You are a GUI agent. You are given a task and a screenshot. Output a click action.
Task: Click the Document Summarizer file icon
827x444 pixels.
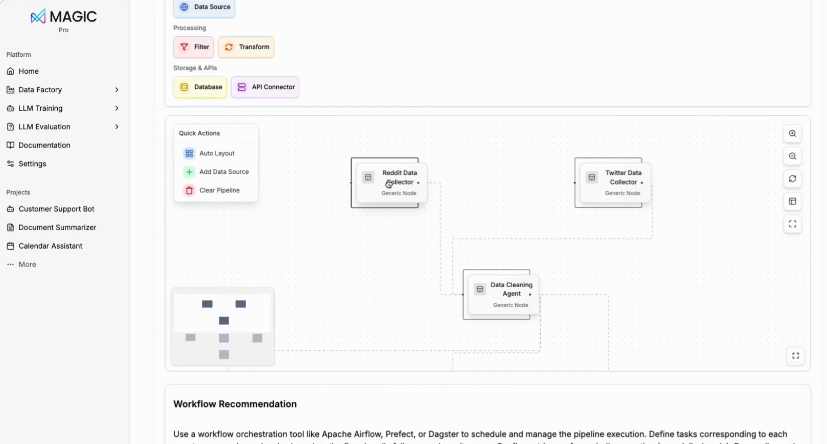(x=11, y=227)
